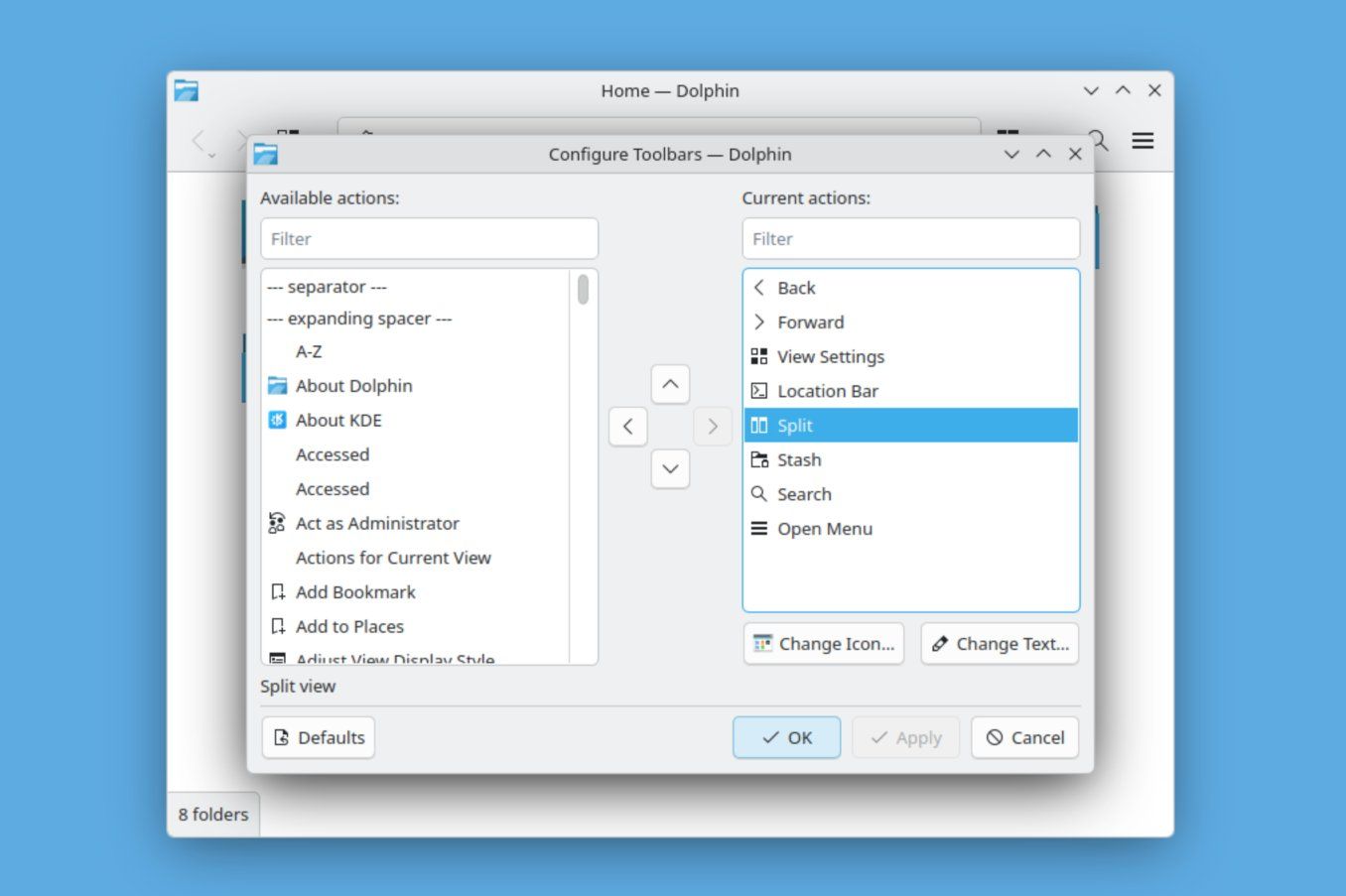Select View Settings in Current actions

click(x=910, y=356)
